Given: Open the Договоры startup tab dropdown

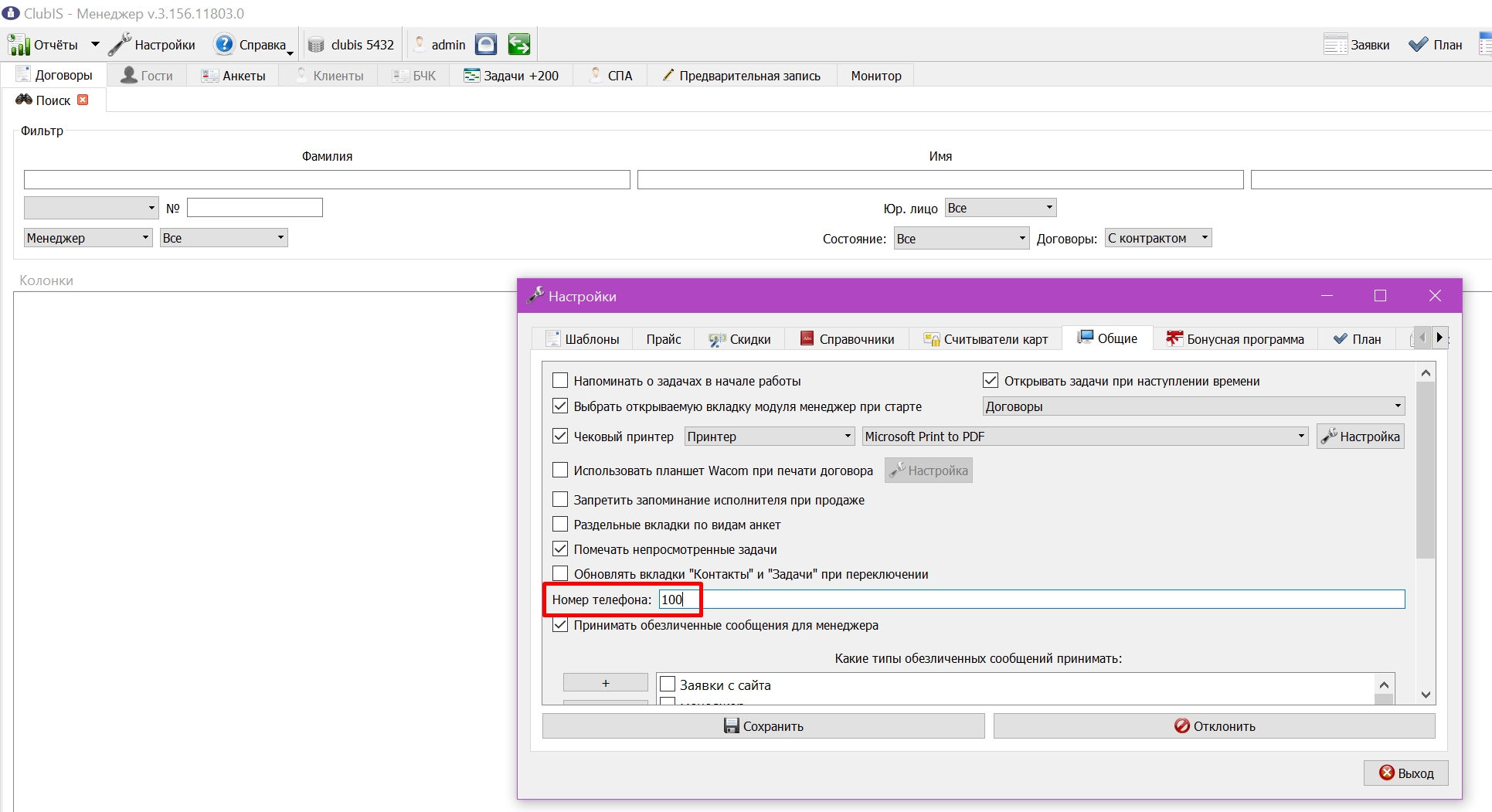Looking at the screenshot, I should (1194, 406).
